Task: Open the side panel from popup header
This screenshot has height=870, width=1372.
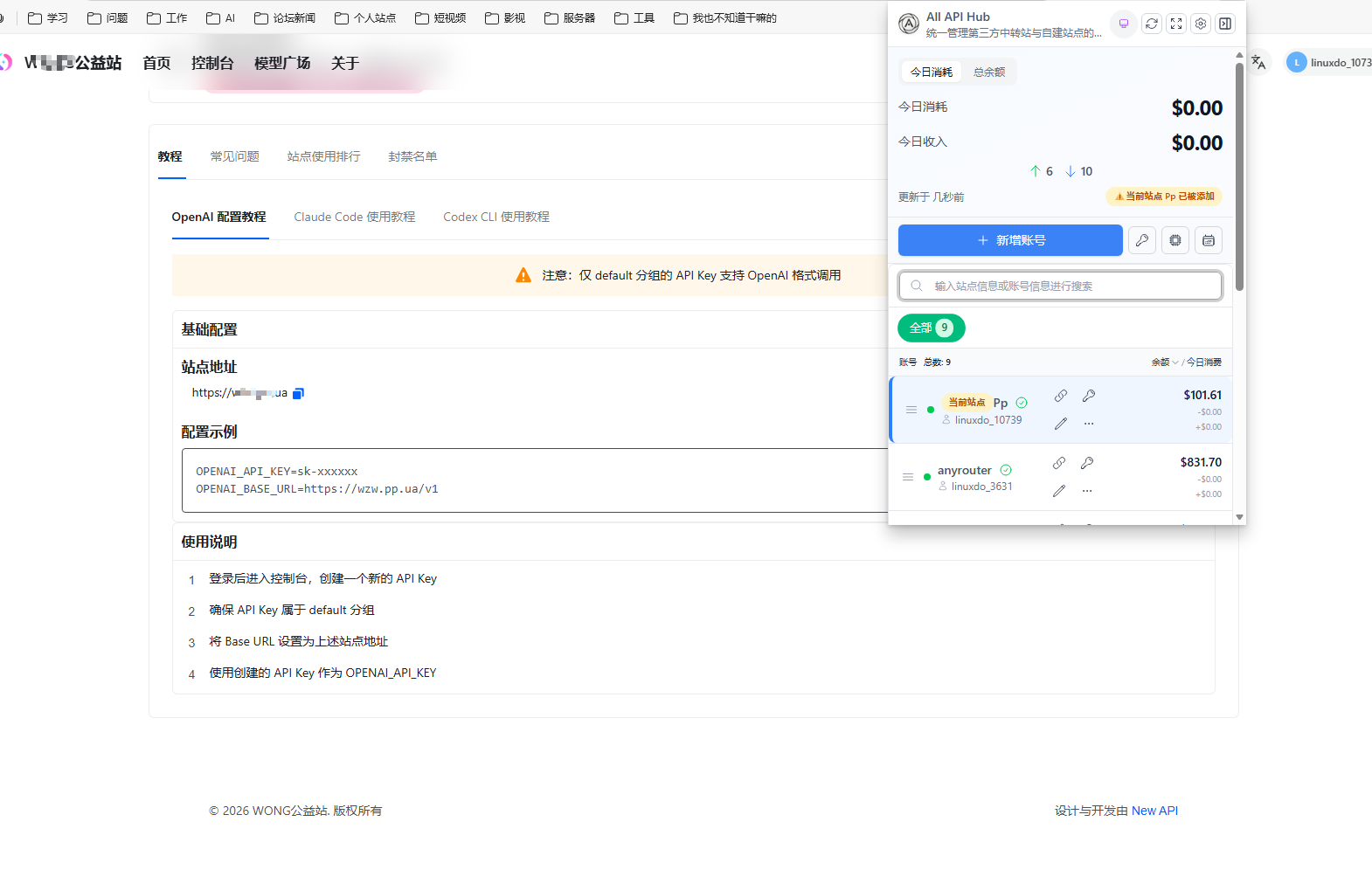Action: pyautogui.click(x=1225, y=24)
